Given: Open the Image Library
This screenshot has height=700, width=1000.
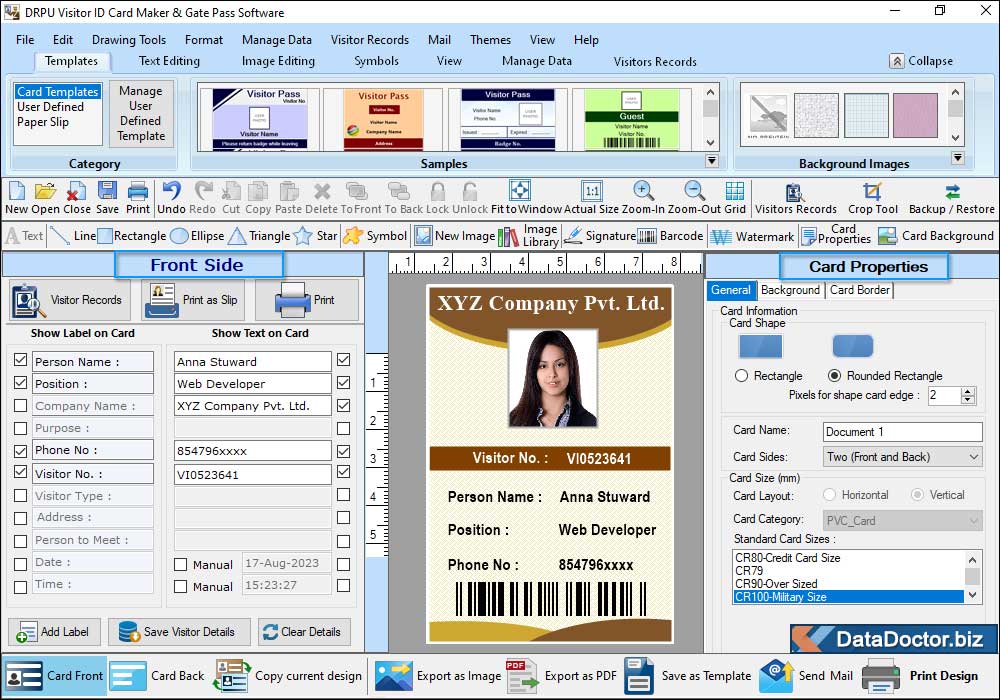Looking at the screenshot, I should pos(528,236).
